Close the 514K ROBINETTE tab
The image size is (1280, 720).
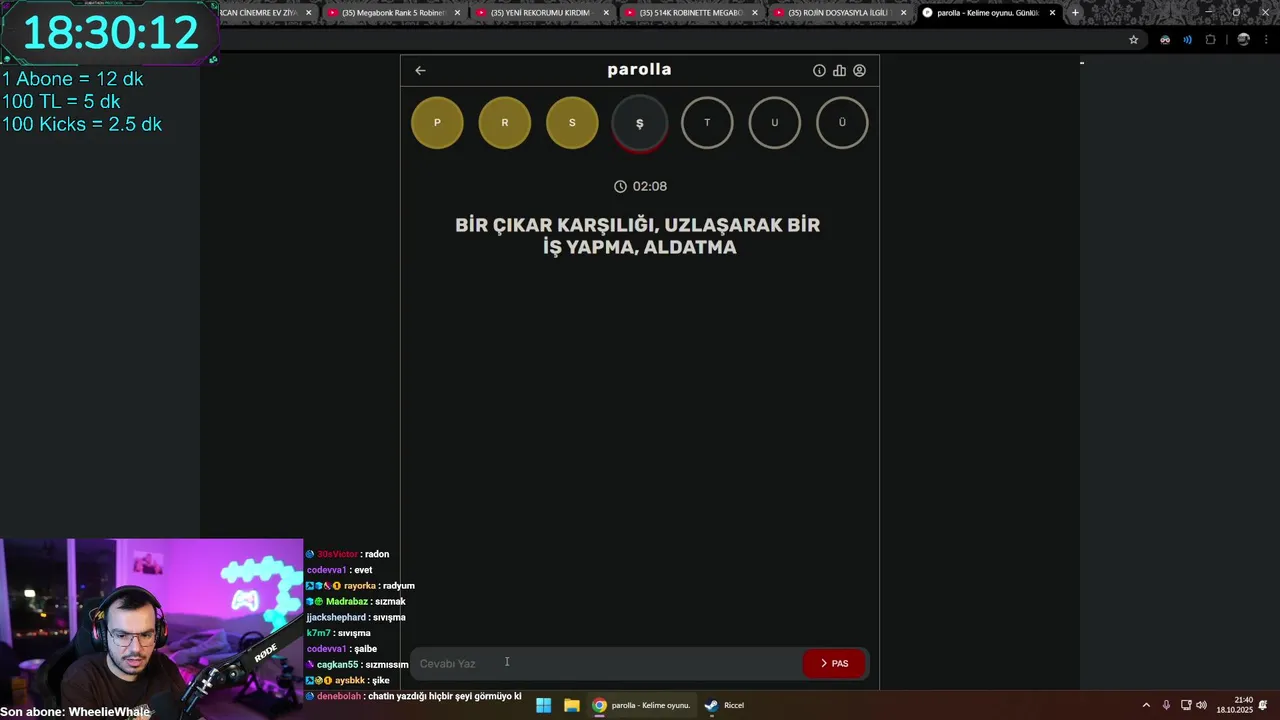pyautogui.click(x=755, y=13)
